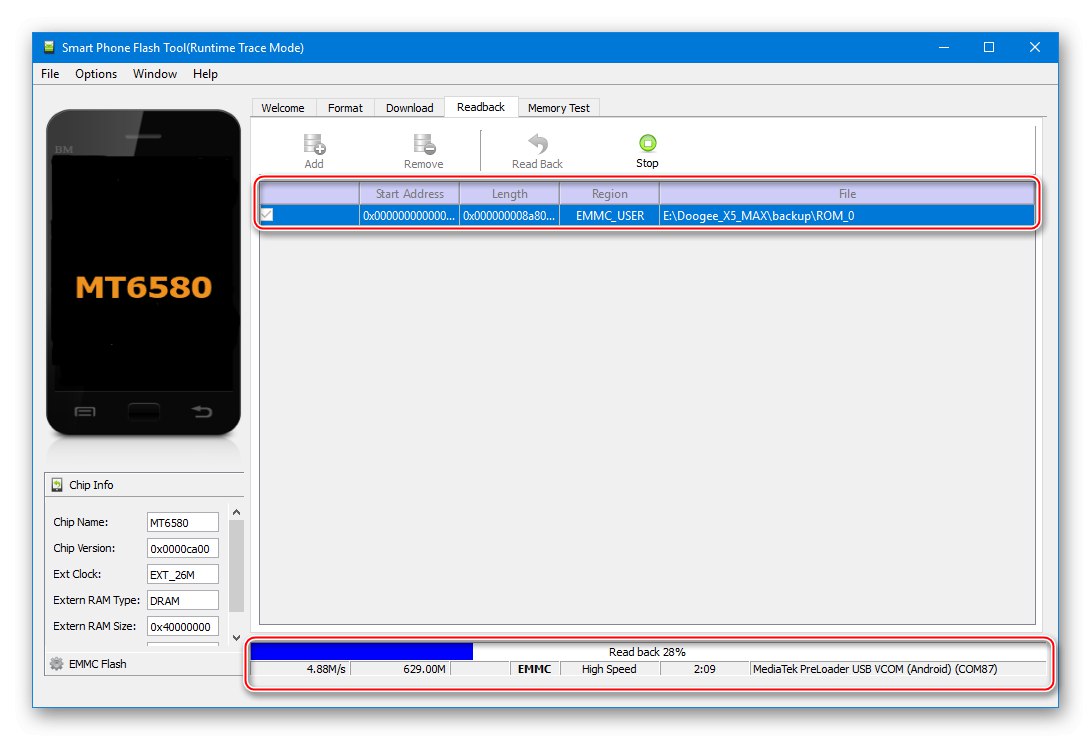This screenshot has height=740, width=1091.
Task: Click the Ext Clock field EXT_26M
Action: [183, 574]
